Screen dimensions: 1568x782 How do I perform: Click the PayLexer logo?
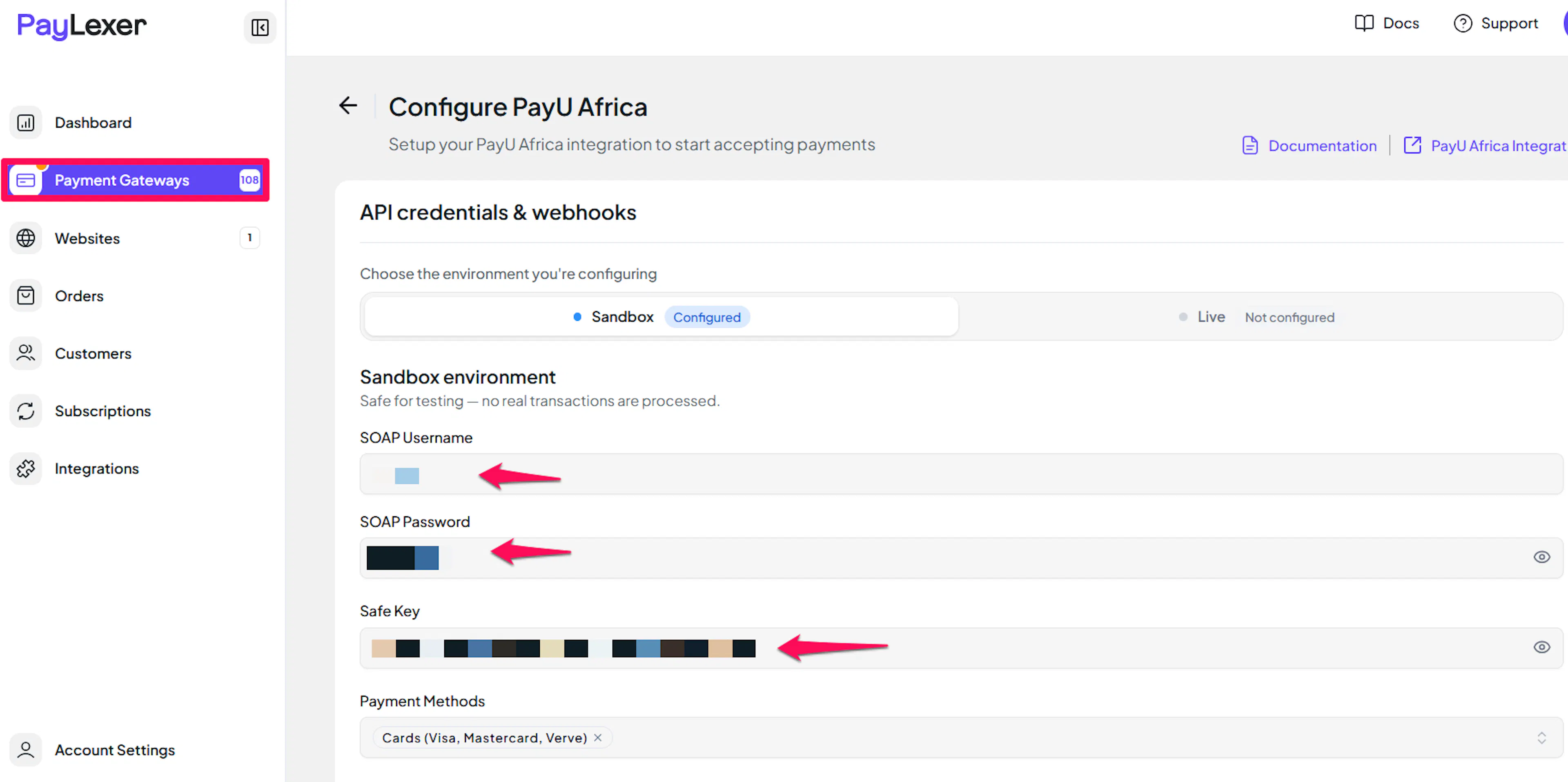coord(82,26)
